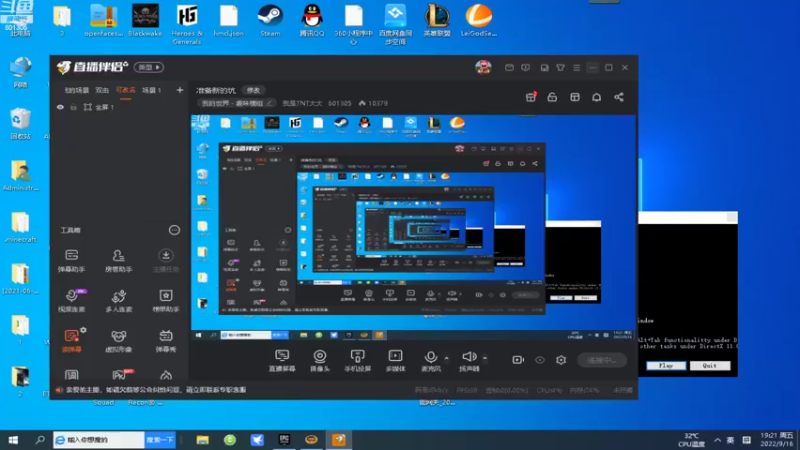Click the announcement text in bottom notice bar
800x450 pixels.
156,390
